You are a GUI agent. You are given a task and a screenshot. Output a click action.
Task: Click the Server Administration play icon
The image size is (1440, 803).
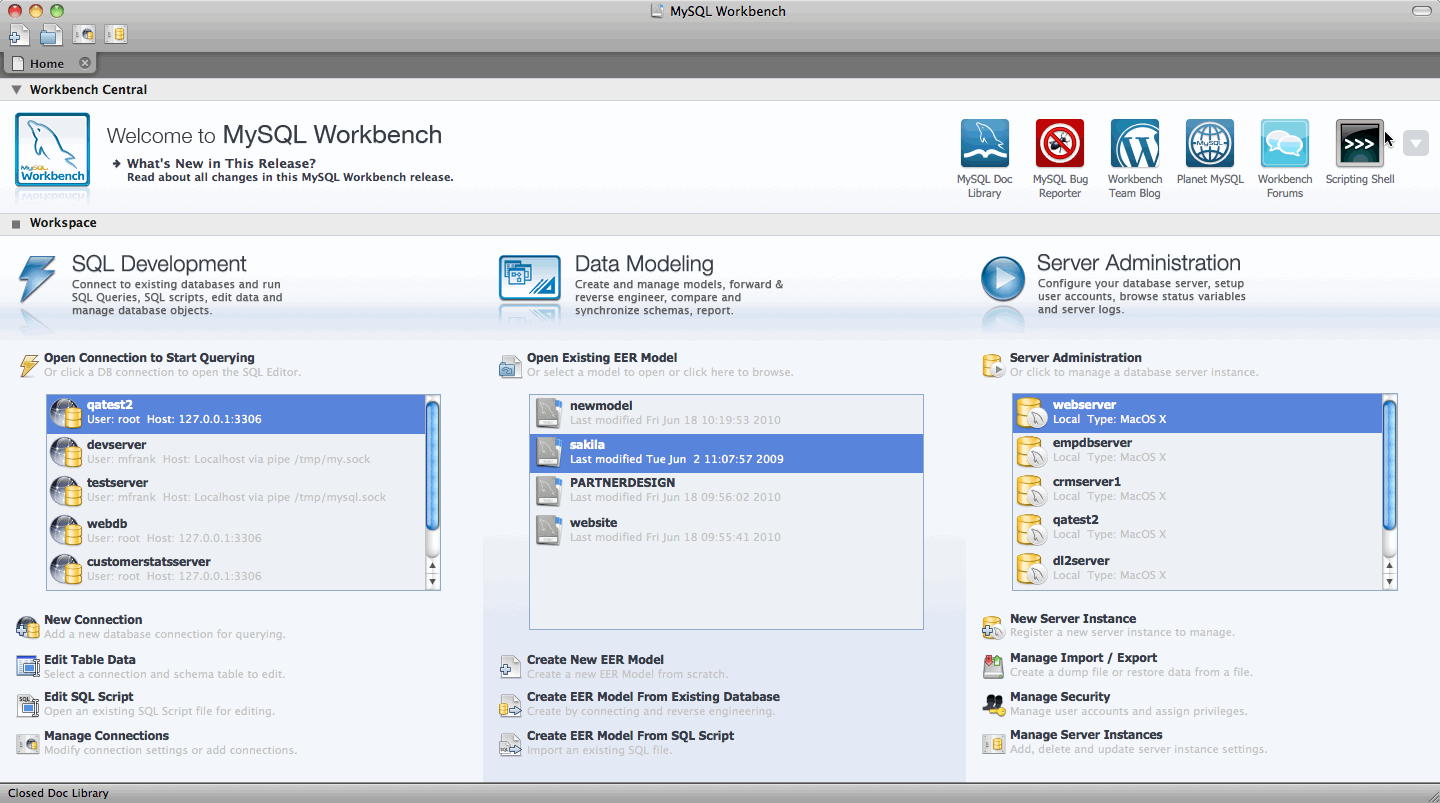click(1003, 279)
